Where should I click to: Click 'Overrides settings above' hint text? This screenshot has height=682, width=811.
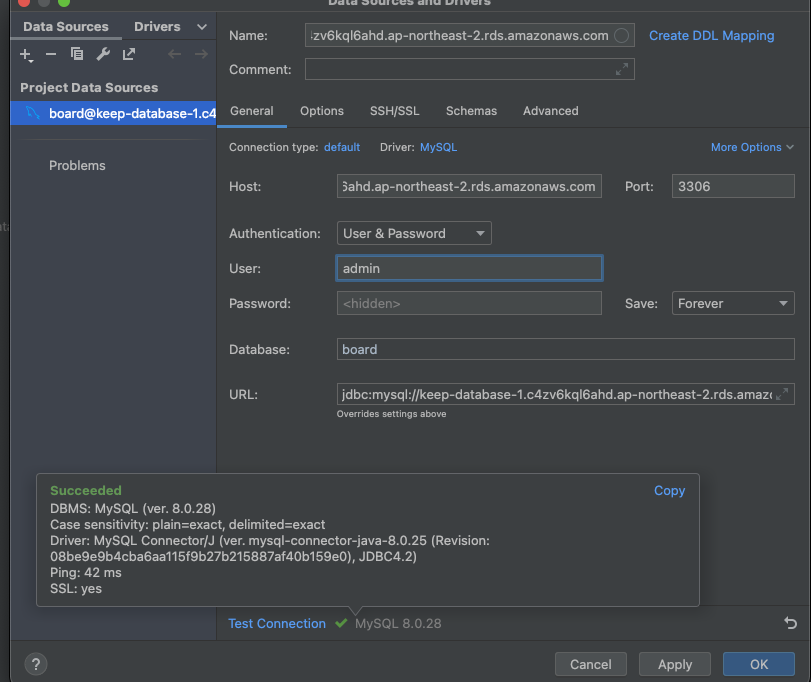392,414
